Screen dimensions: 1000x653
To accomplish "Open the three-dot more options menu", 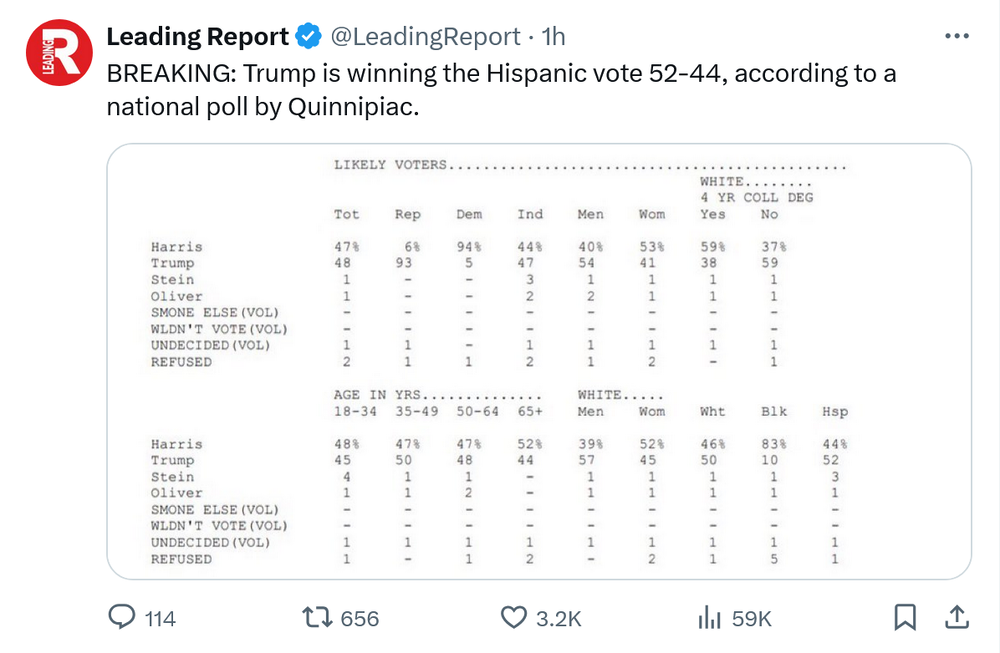I will click(x=957, y=36).
